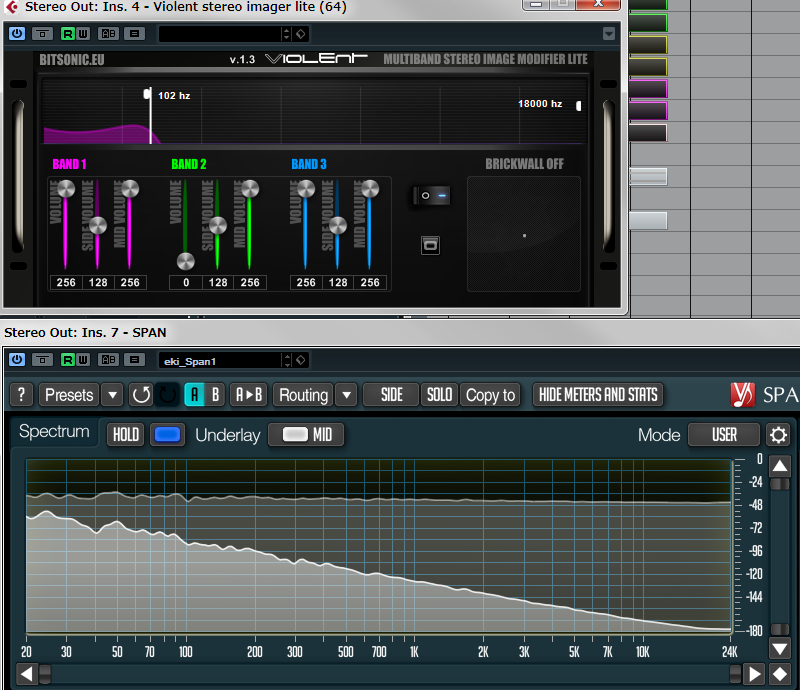Click Band 2 Side Volume slider knob
Screen dimensions: 800x690
pos(218,225)
